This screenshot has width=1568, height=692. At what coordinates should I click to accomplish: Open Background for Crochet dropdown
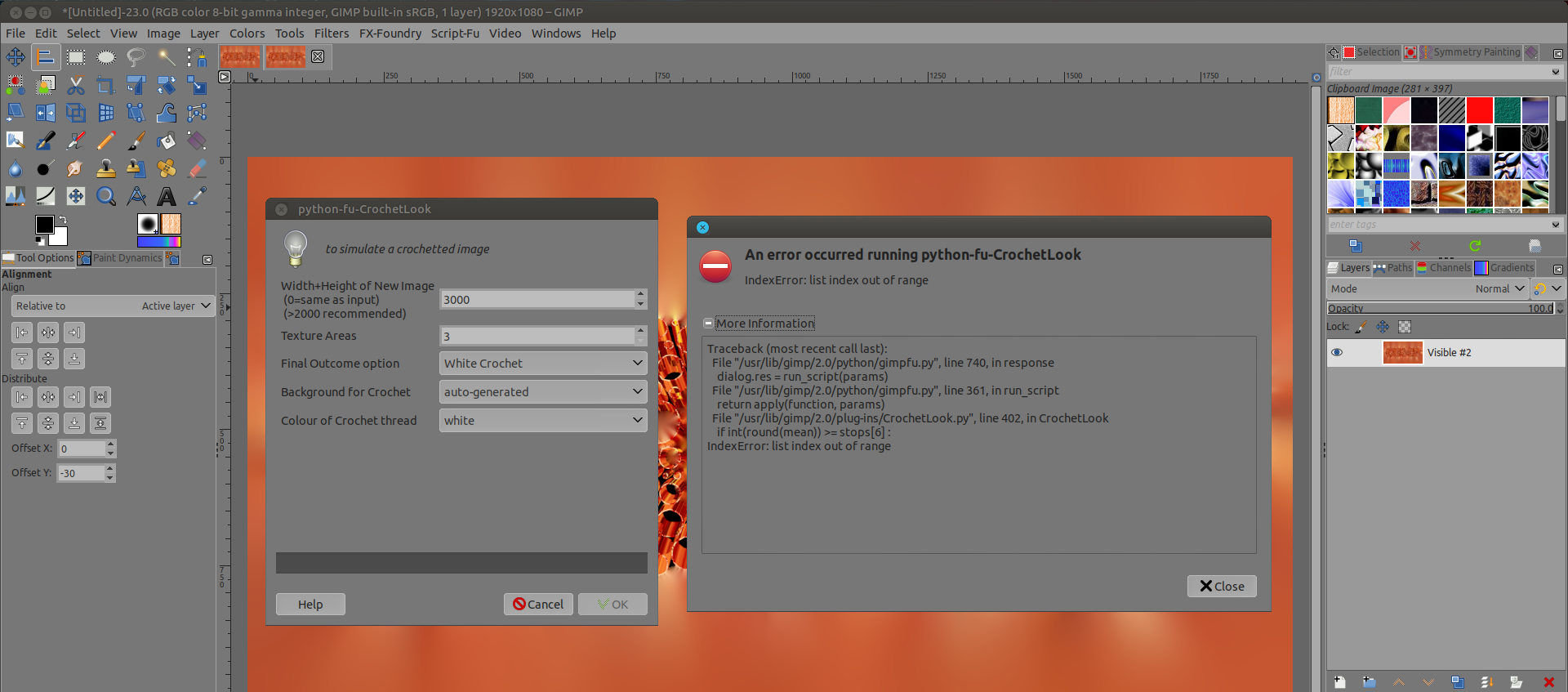[x=543, y=392]
